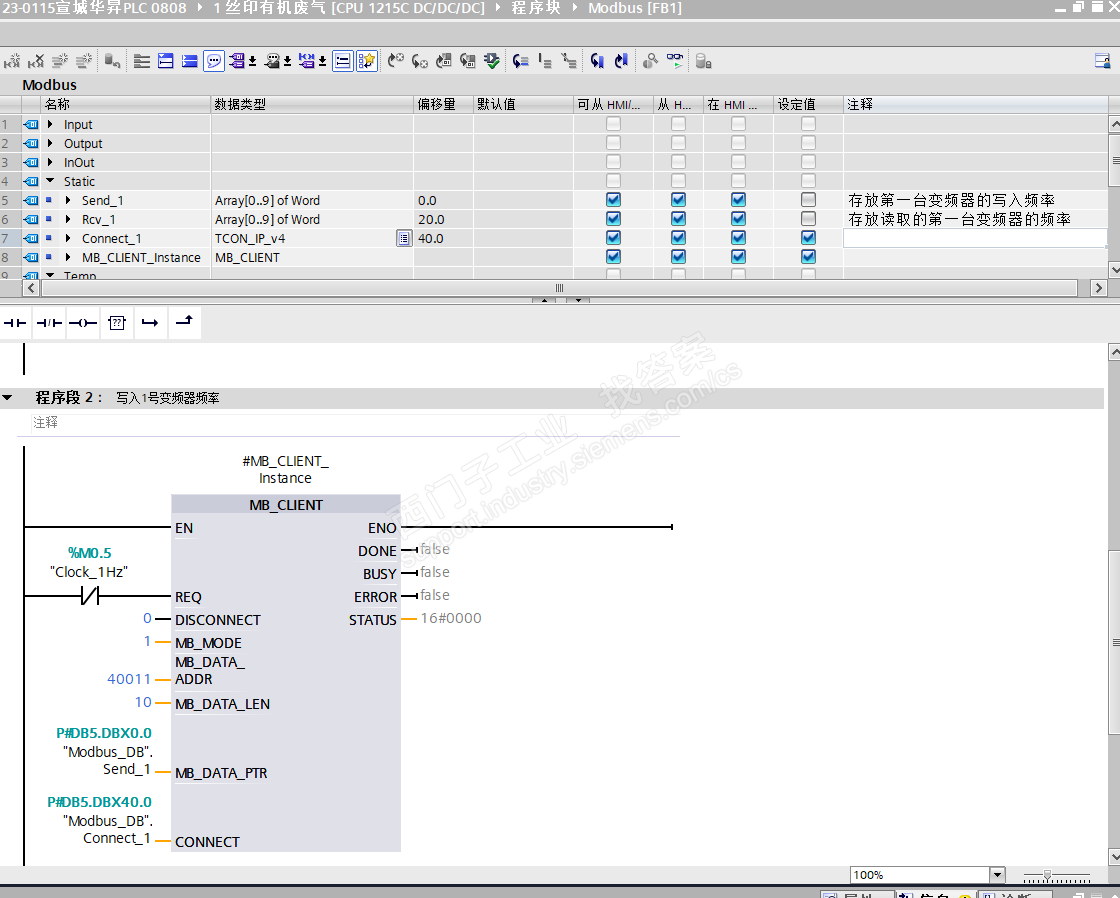This screenshot has width=1120, height=898.
Task: Expand the InOut section
Action: click(x=50, y=162)
